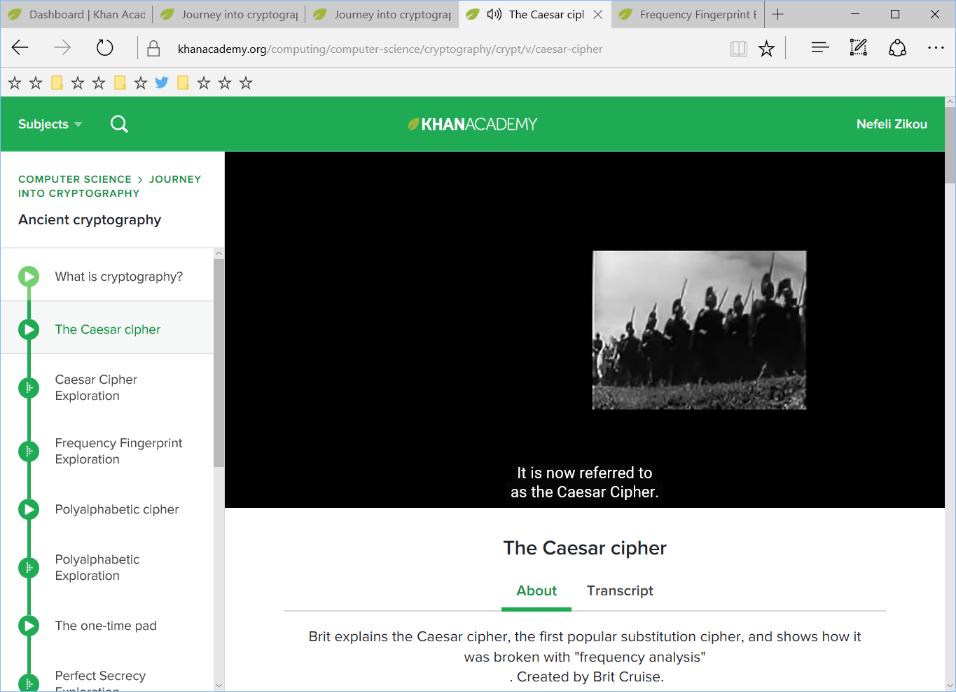Click the text "Created by Brit Cruise."
The image size is (956, 692).
click(590, 677)
